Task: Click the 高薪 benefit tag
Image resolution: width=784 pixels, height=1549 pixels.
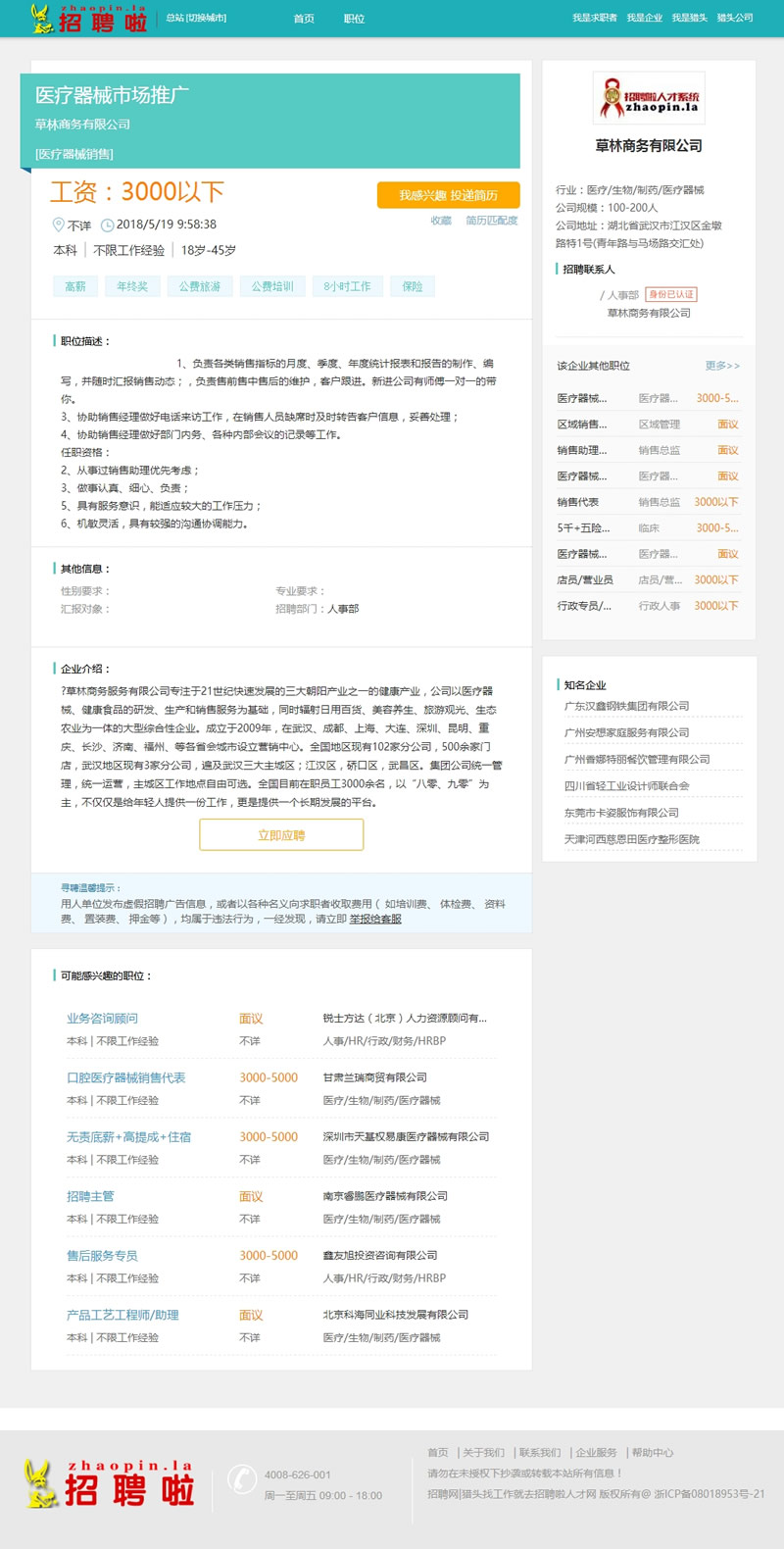Action: pos(75,286)
